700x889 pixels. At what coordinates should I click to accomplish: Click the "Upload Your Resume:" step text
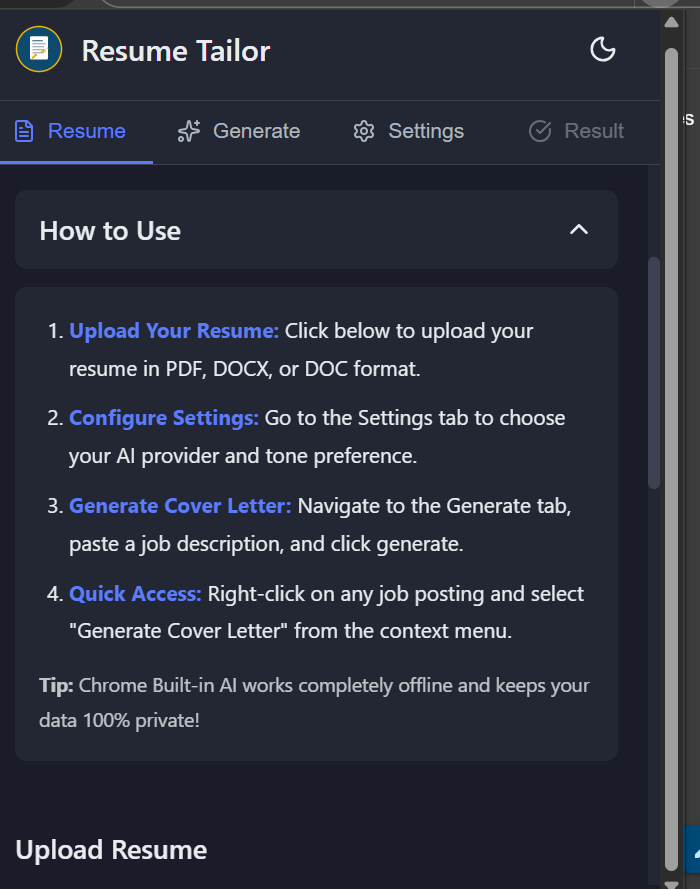(174, 331)
